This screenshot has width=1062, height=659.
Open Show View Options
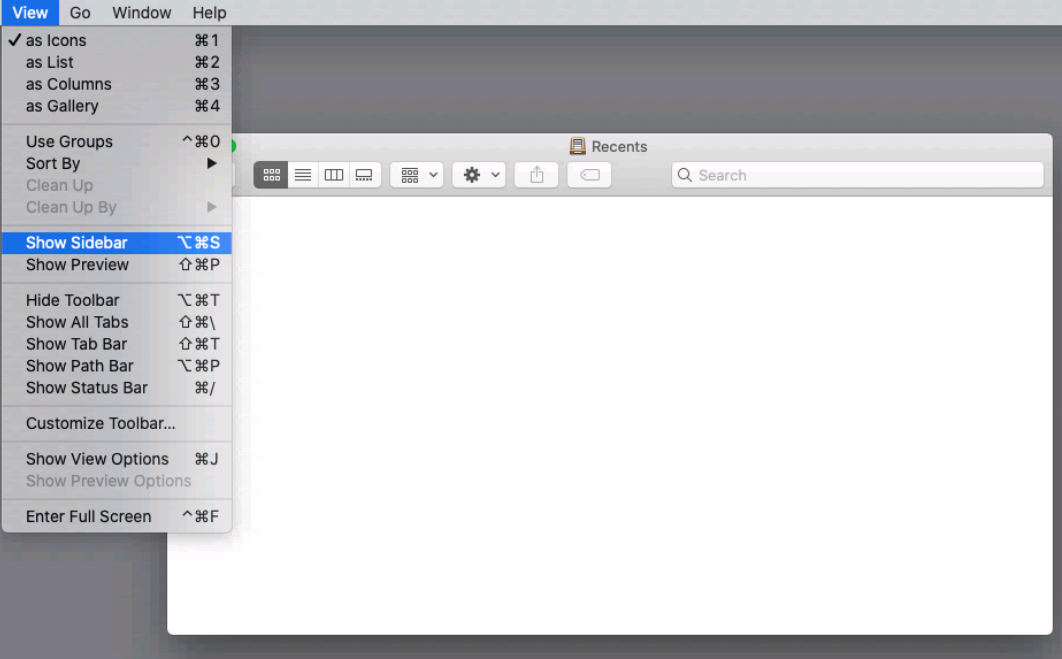click(x=116, y=459)
